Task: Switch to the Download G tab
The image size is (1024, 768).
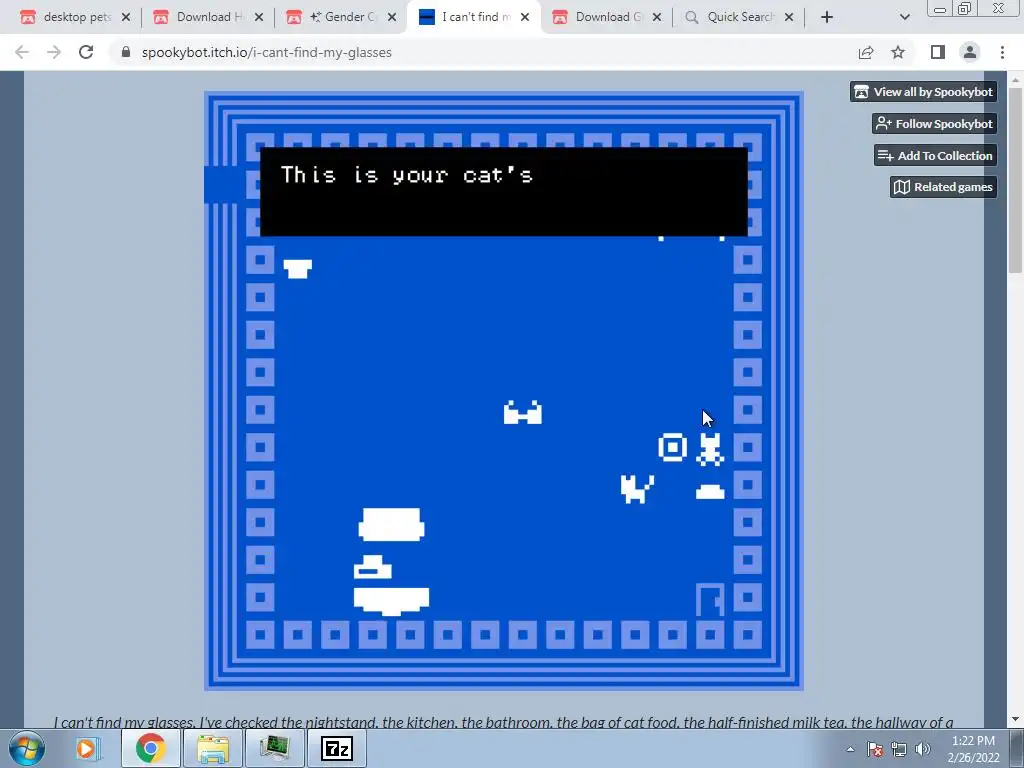Action: (x=608, y=17)
